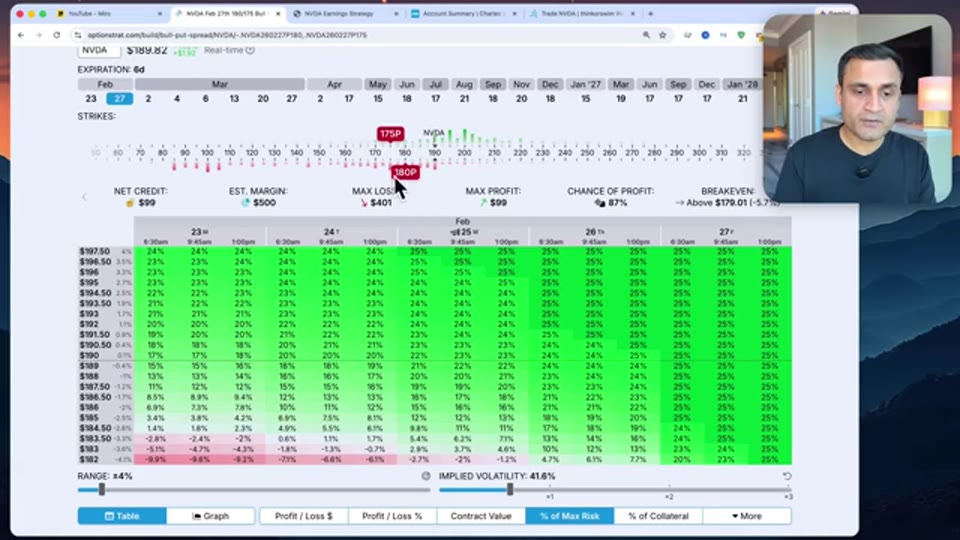960x540 pixels.
Task: Select the Aug 21 expiration date
Action: click(464, 99)
